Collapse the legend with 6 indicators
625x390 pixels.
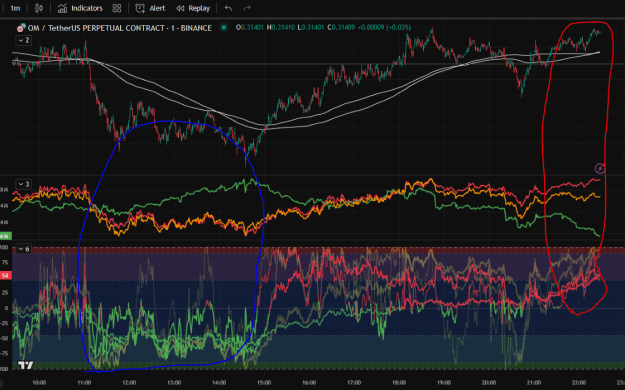pos(24,249)
